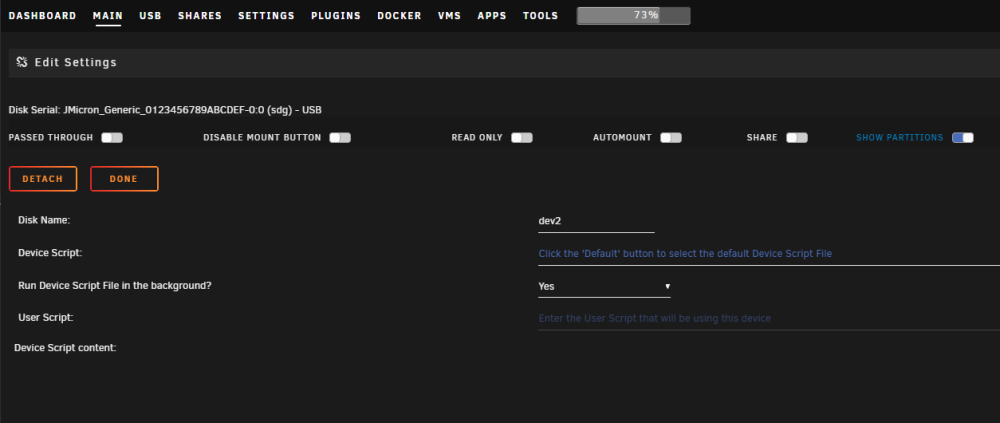1000x423 pixels.
Task: Click the Disk Name field containing dev2
Action: click(596, 221)
